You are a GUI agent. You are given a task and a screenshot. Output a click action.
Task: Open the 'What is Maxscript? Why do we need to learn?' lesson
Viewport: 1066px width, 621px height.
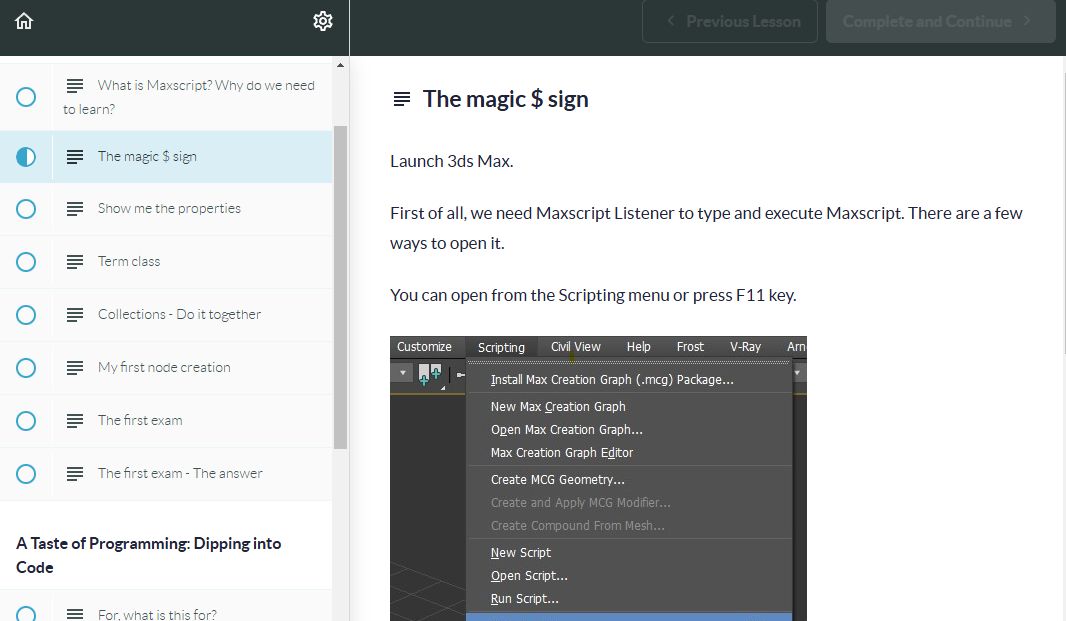tap(166, 97)
